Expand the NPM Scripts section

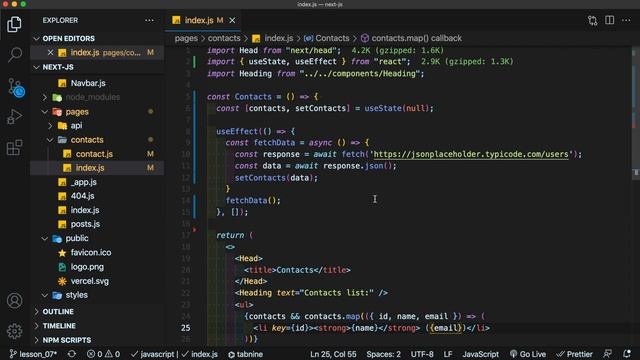(67, 340)
